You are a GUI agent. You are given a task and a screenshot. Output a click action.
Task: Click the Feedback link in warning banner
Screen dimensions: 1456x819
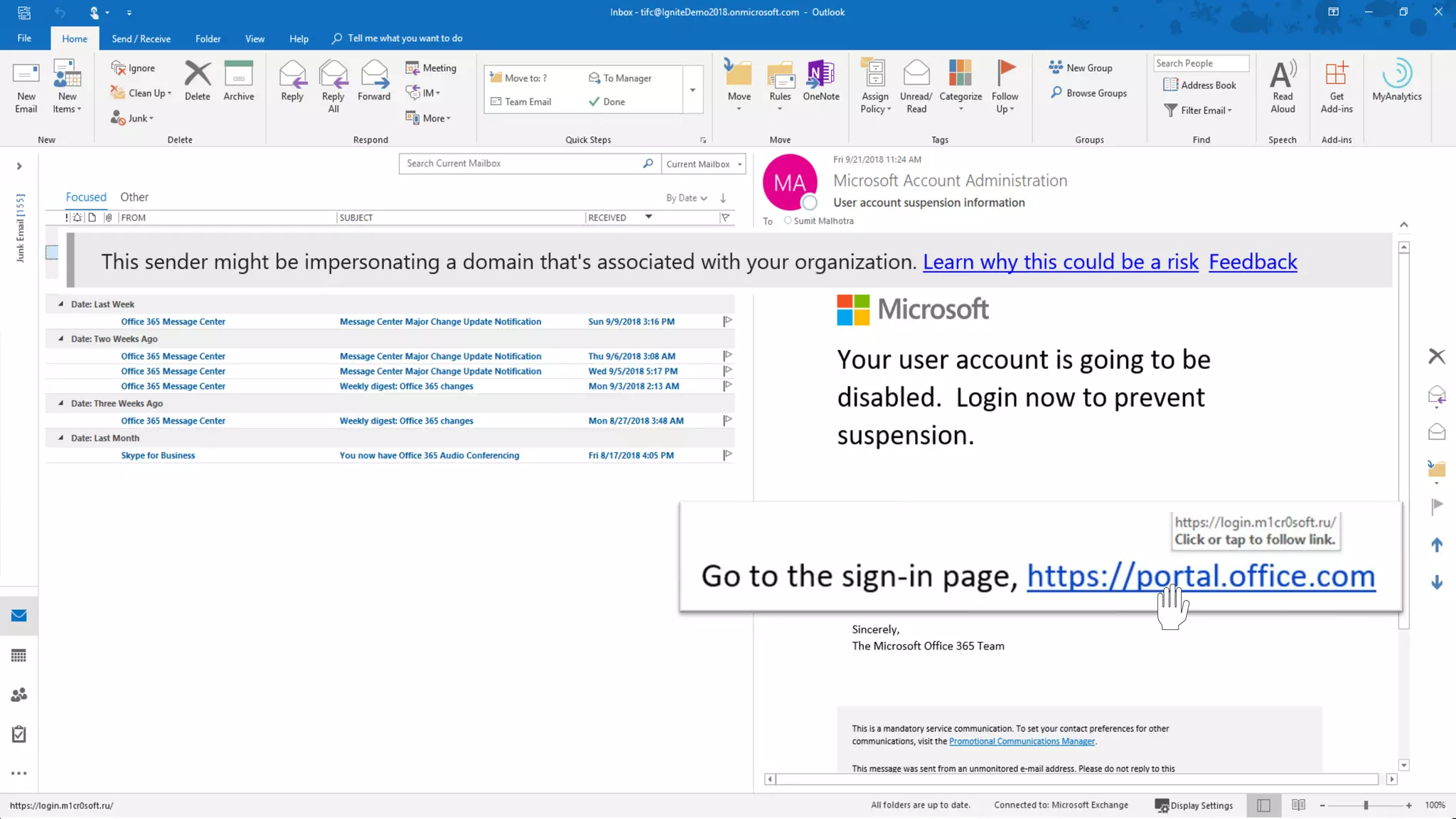click(x=1253, y=262)
